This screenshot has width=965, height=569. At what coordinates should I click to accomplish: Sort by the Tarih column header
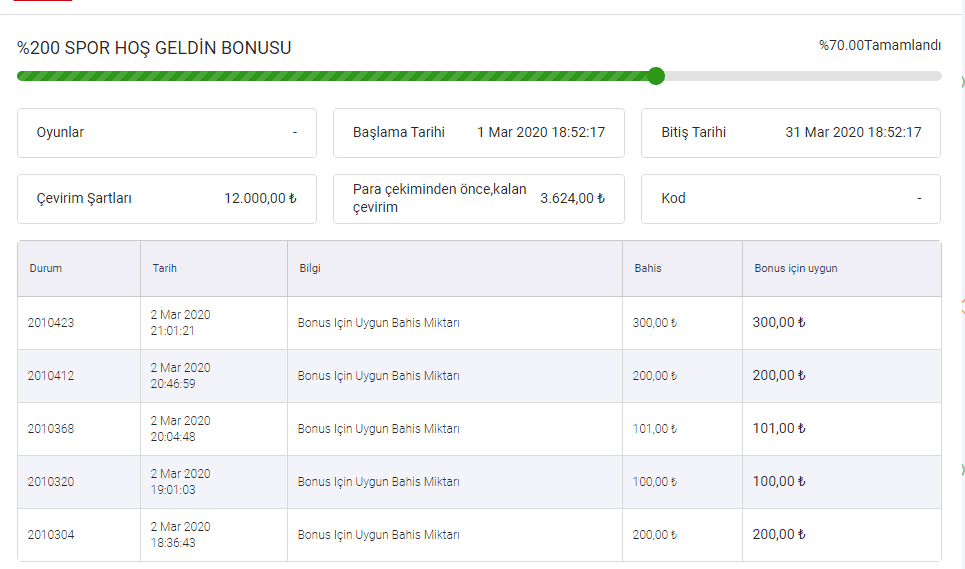(x=165, y=269)
